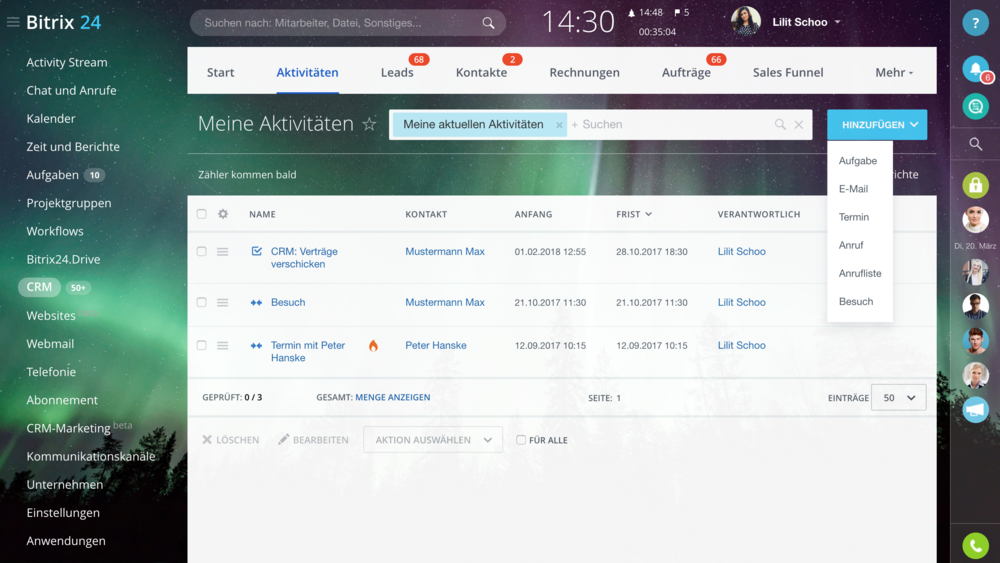
Task: Click the green phone call icon
Action: [975, 545]
